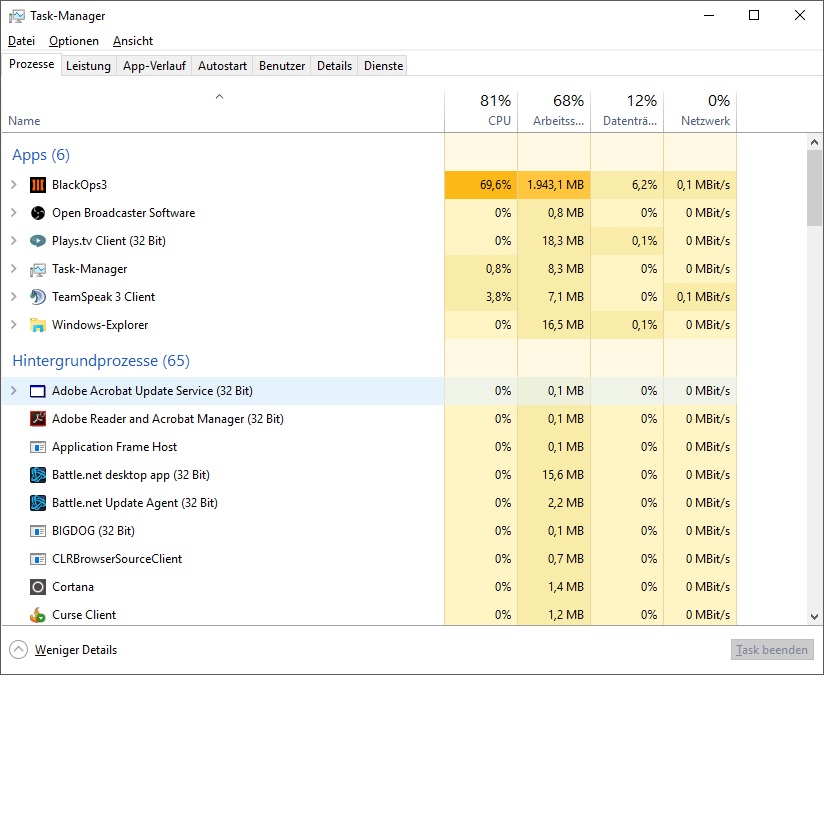
Task: Switch to the Autostart tab
Action: point(222,66)
